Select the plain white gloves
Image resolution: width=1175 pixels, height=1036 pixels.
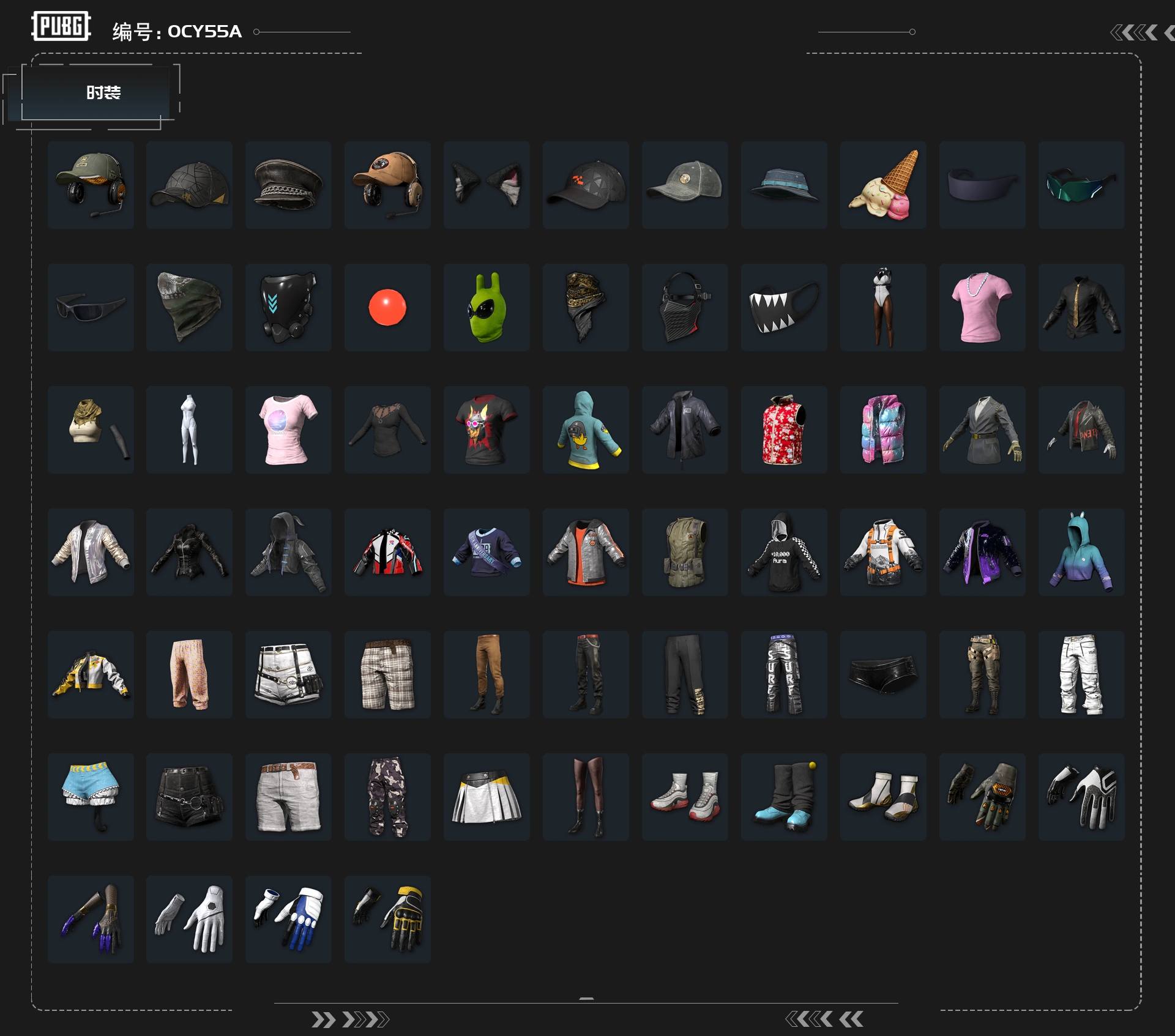(x=189, y=919)
